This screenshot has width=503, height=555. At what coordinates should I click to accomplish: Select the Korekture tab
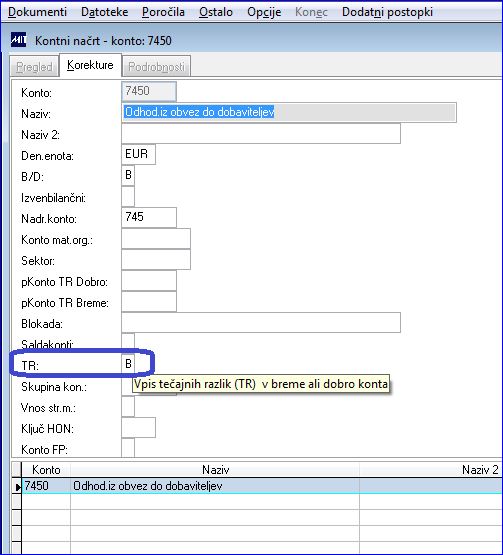(x=90, y=65)
